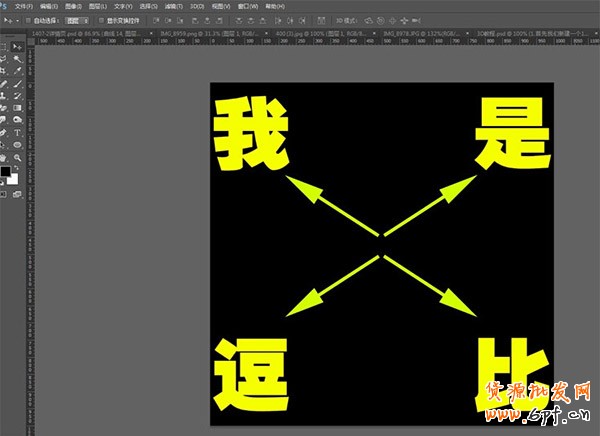Select the Brush tool
Screen dimensions: 600x436
point(17,83)
